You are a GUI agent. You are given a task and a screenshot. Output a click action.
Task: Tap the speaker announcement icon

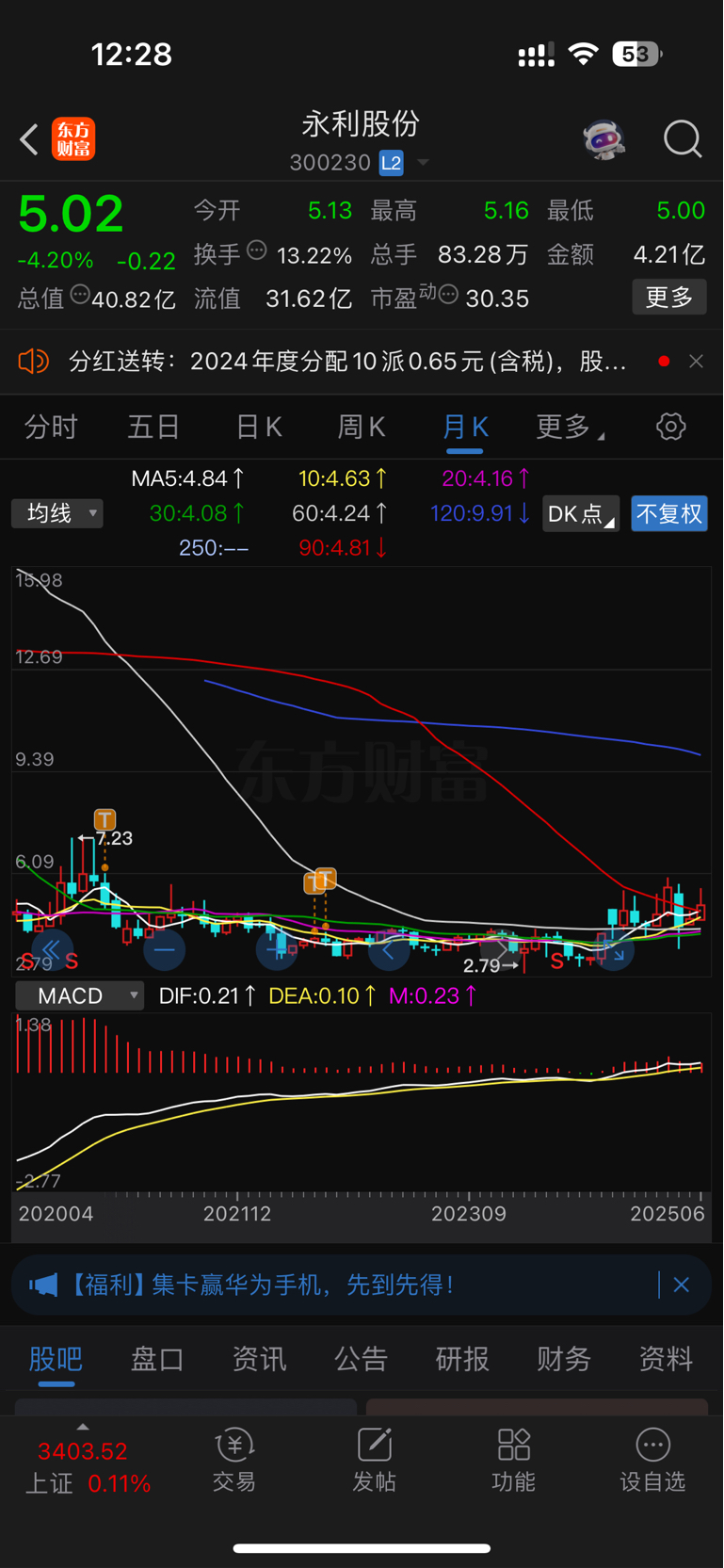click(x=33, y=362)
